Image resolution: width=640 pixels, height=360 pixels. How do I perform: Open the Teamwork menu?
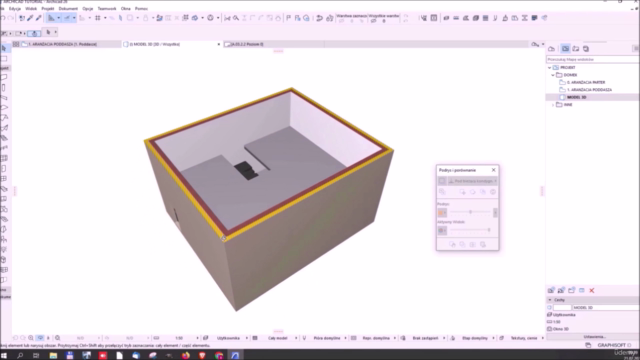coord(107,9)
